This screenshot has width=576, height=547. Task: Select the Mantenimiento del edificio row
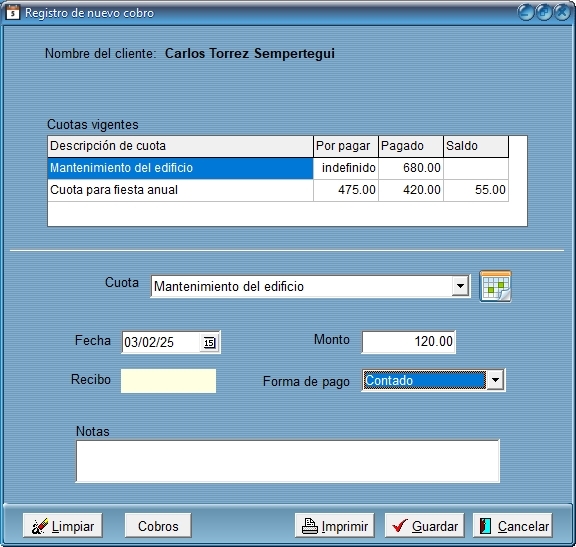click(x=278, y=168)
